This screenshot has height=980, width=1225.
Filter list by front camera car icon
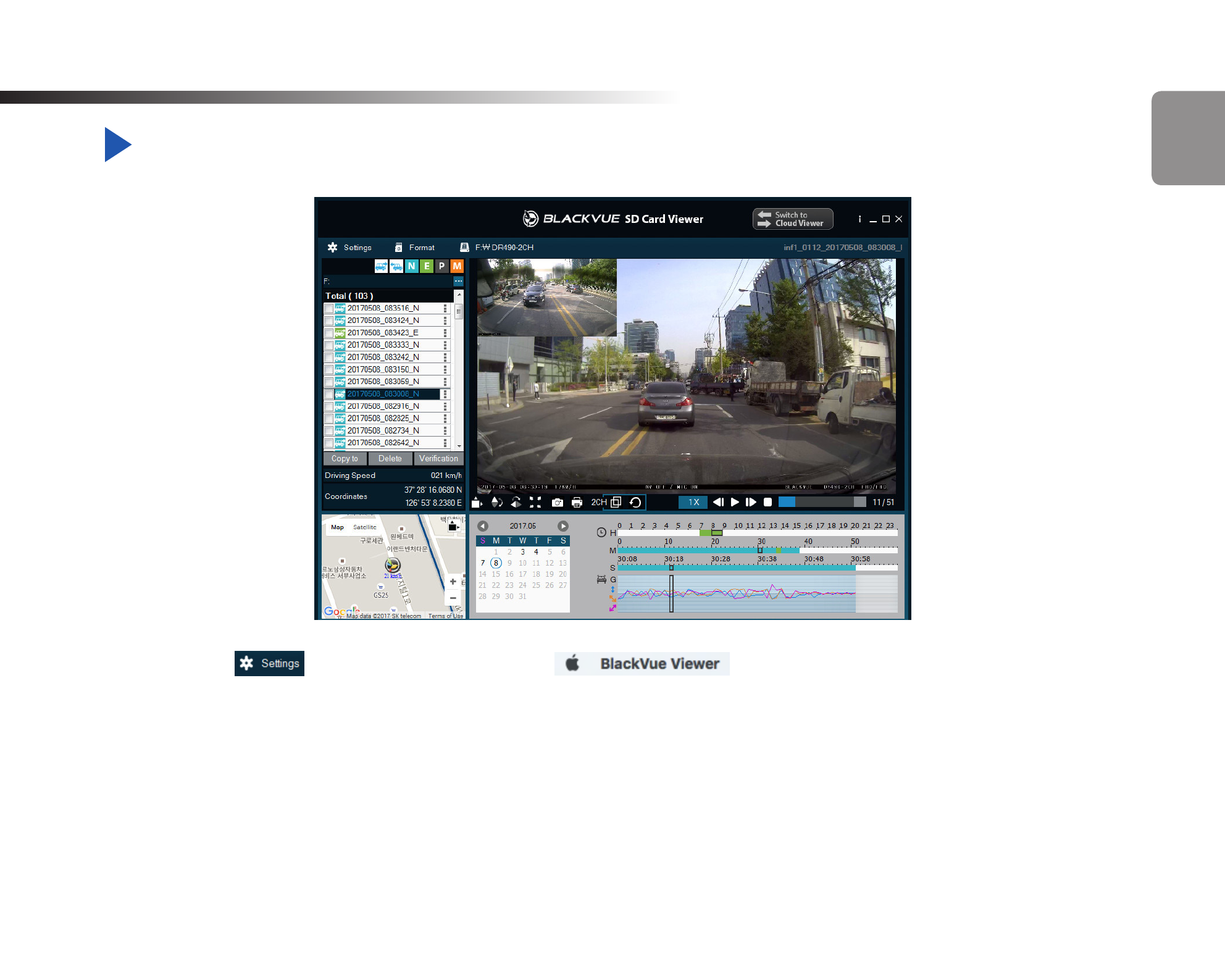coord(381,266)
